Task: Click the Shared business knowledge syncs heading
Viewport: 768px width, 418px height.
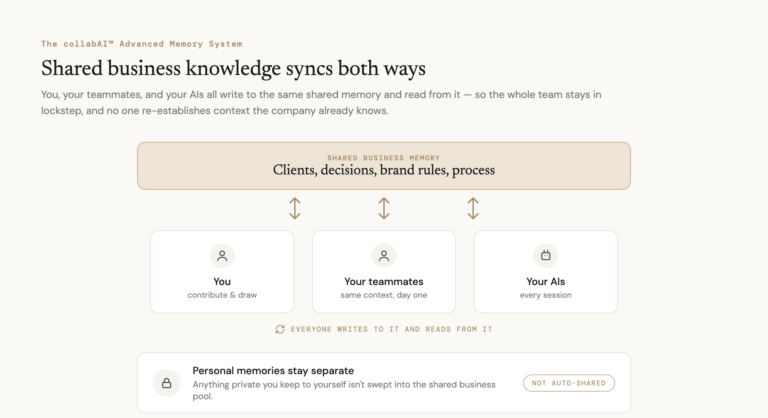Action: point(233,68)
